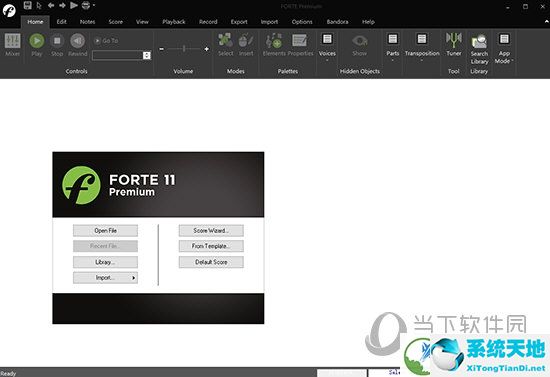Open the View ribbon tab
550x377 pixels.
click(x=142, y=22)
